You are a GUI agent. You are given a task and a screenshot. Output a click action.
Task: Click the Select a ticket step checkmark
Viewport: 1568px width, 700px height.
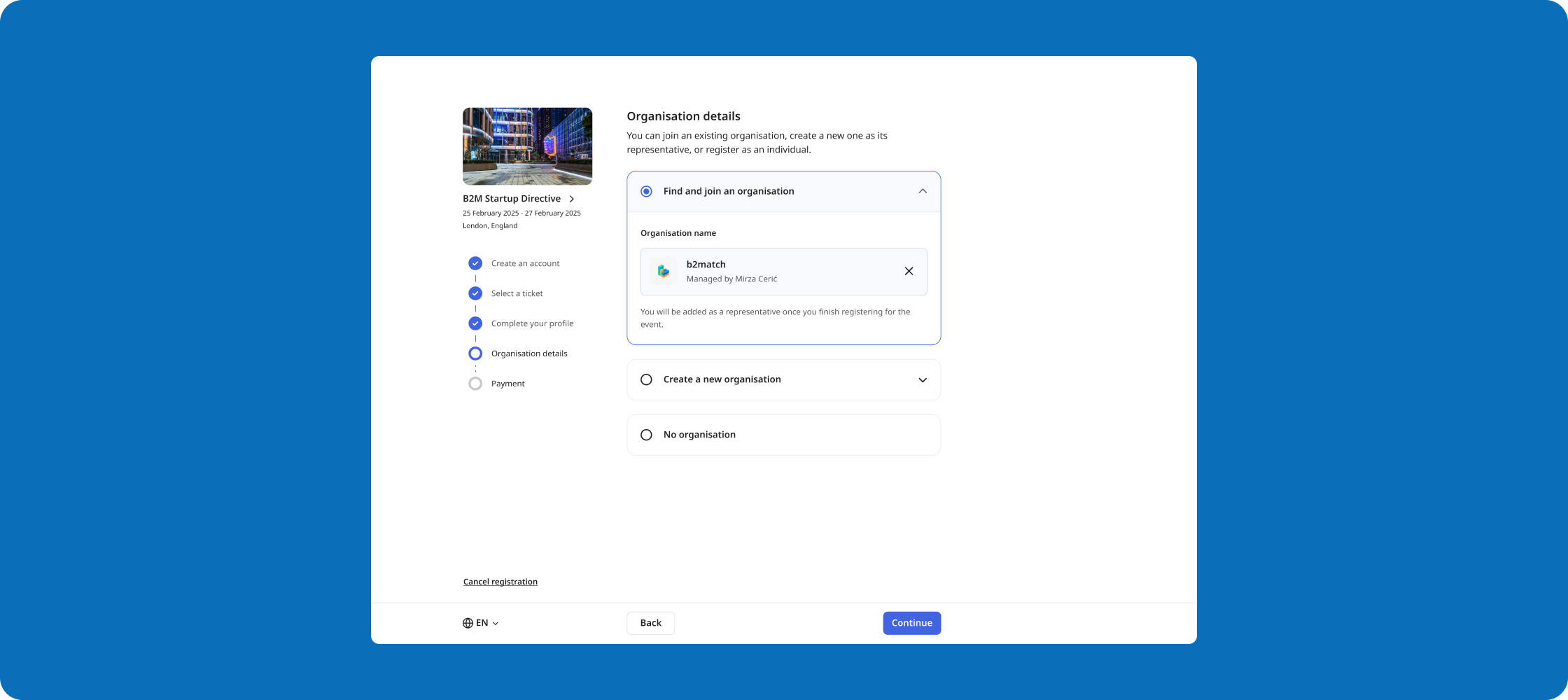click(x=475, y=293)
